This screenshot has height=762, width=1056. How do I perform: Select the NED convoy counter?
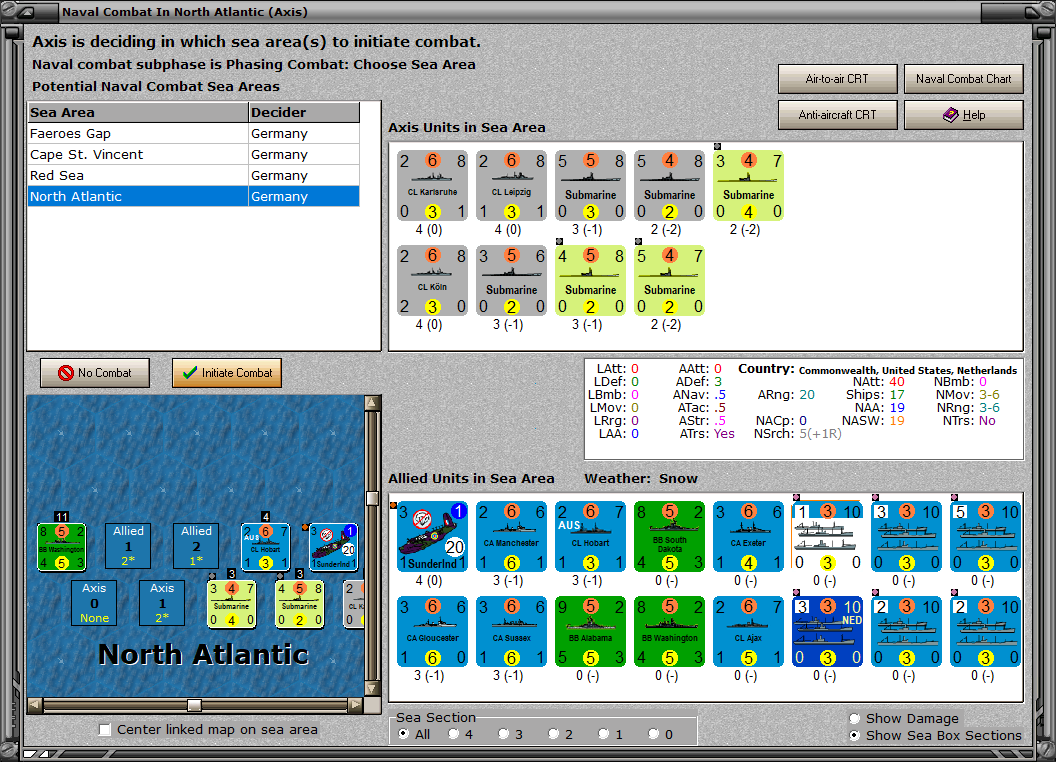pos(828,631)
